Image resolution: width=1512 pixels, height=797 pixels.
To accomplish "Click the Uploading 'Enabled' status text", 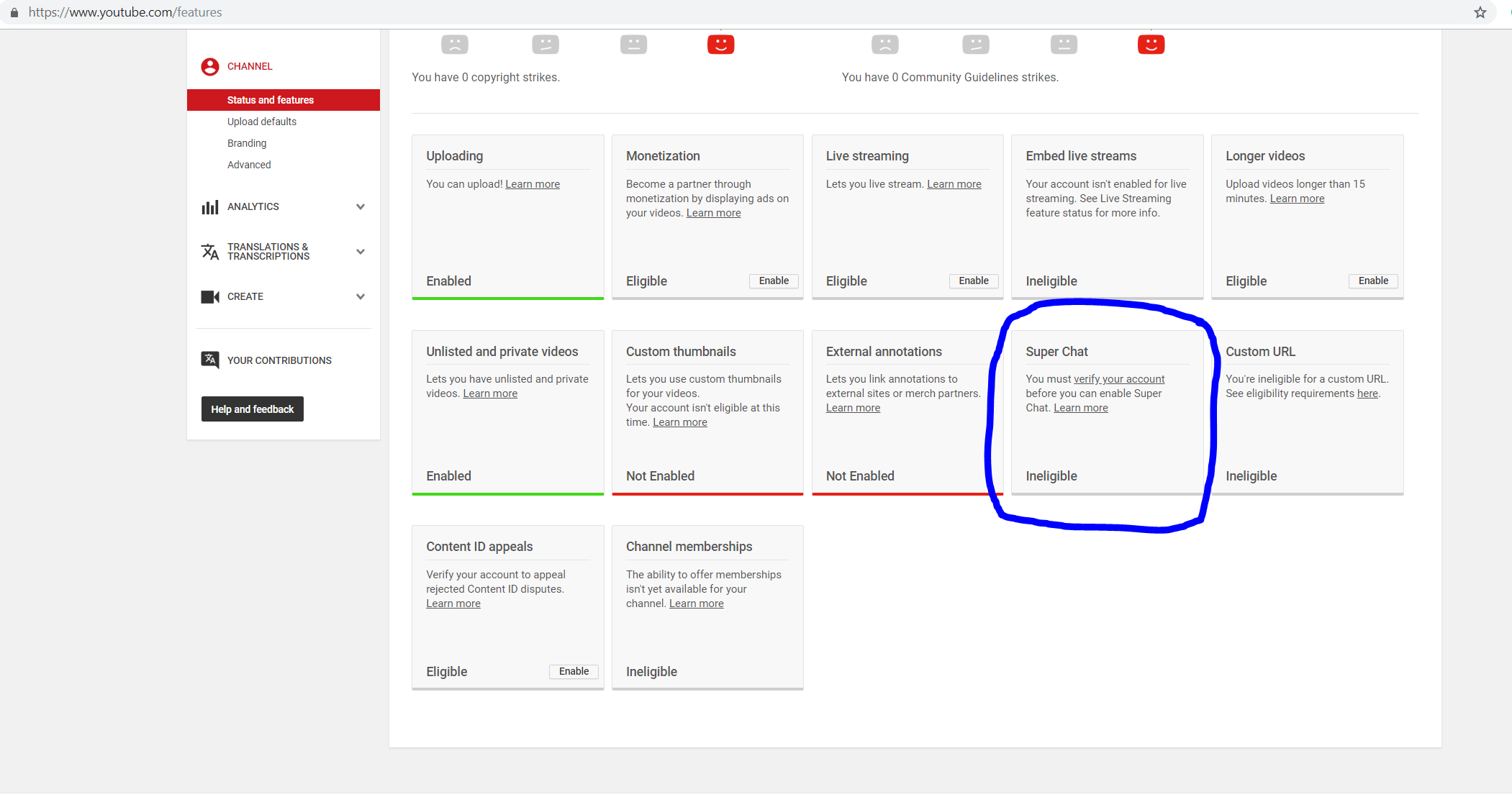I will pyautogui.click(x=448, y=281).
